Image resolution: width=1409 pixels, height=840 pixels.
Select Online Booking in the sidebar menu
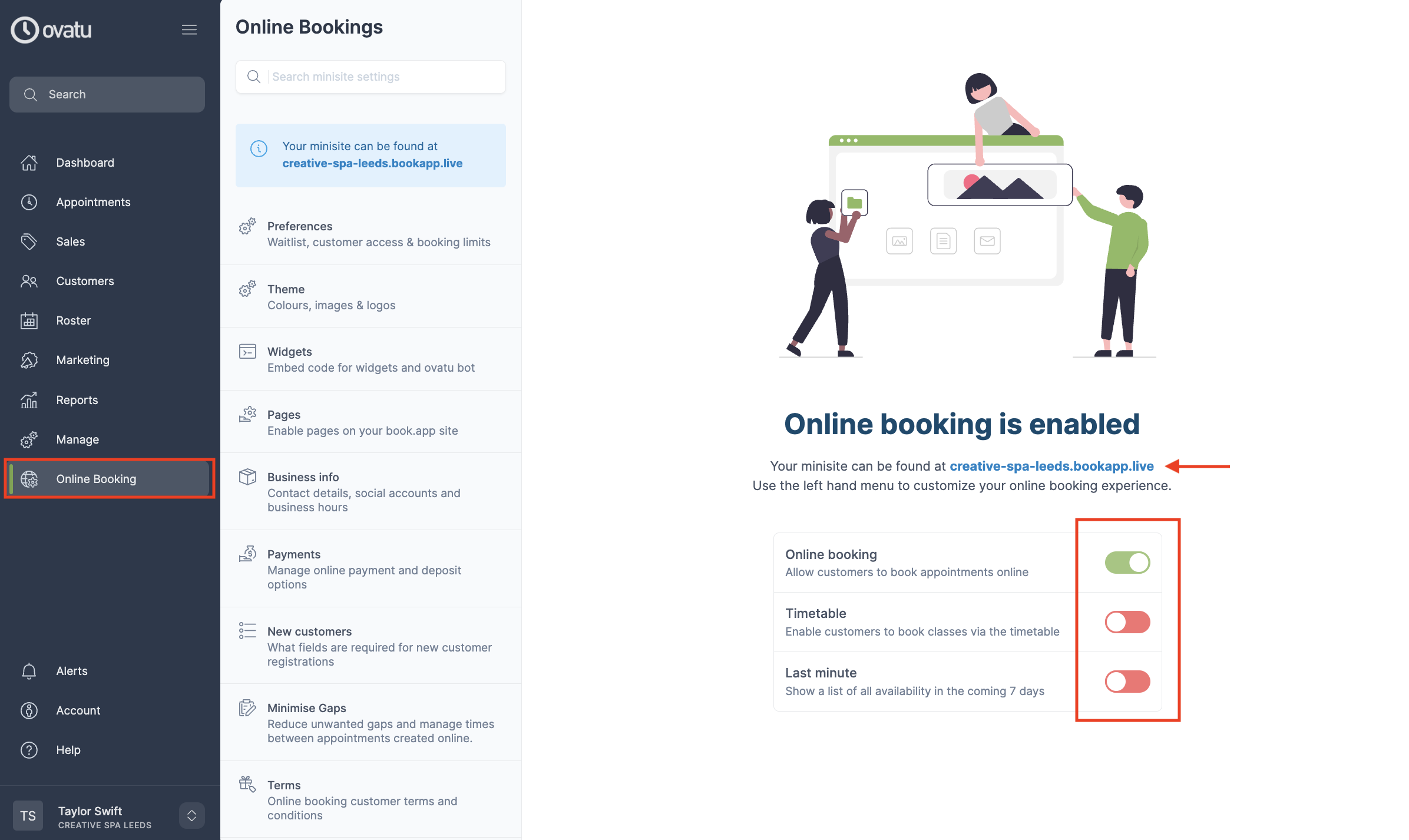96,479
